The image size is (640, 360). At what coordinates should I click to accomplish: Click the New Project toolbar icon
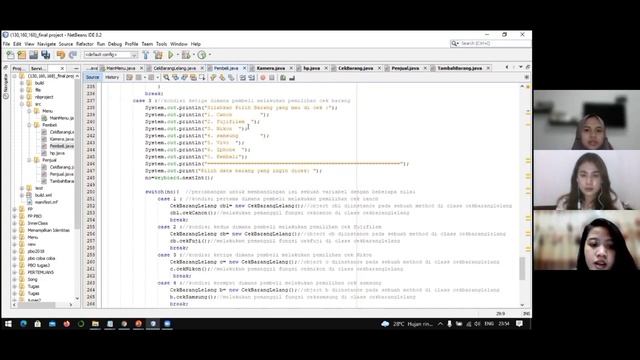pyautogui.click(x=22, y=55)
